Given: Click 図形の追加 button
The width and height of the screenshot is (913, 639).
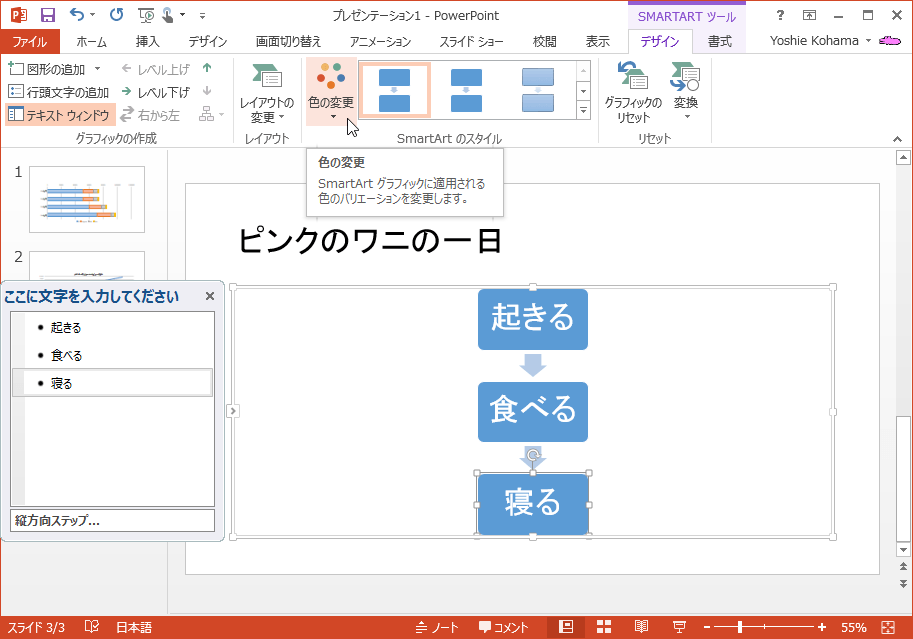Looking at the screenshot, I should click(x=47, y=69).
